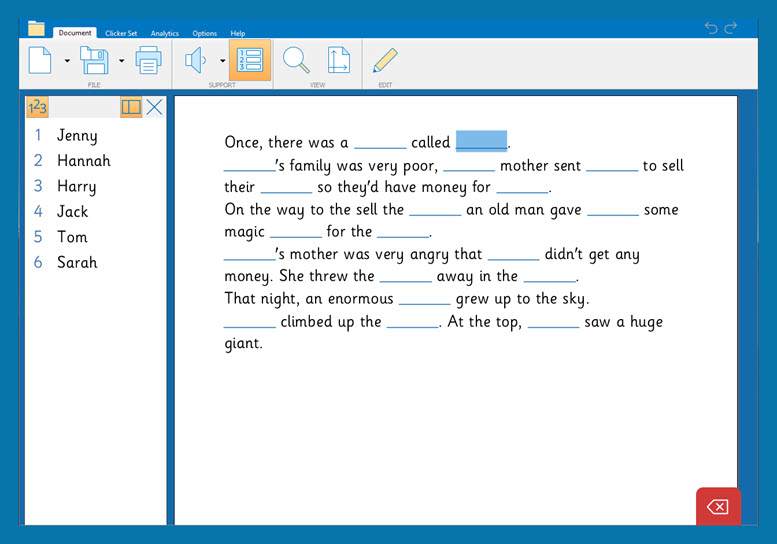Open the Clicker Set tab
This screenshot has width=777, height=544.
coord(121,33)
